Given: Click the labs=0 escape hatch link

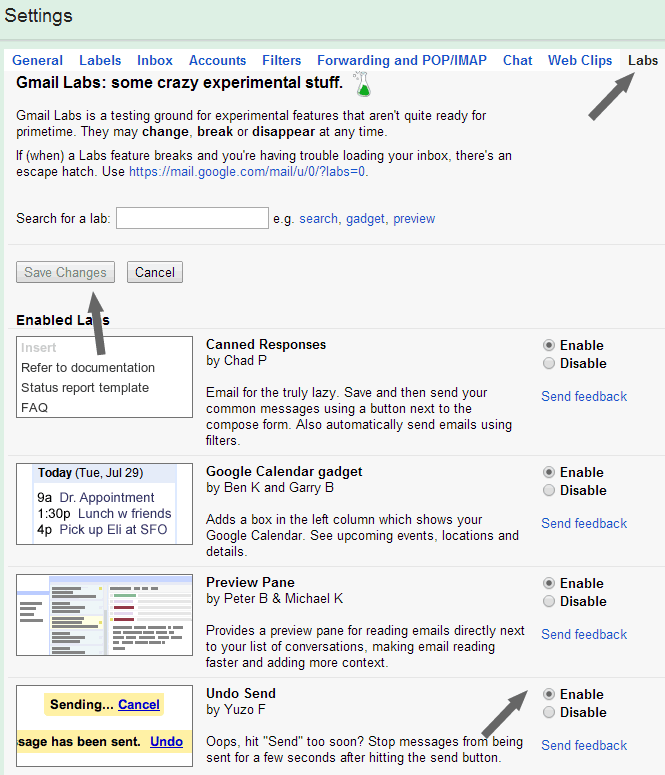Looking at the screenshot, I should 247,172.
